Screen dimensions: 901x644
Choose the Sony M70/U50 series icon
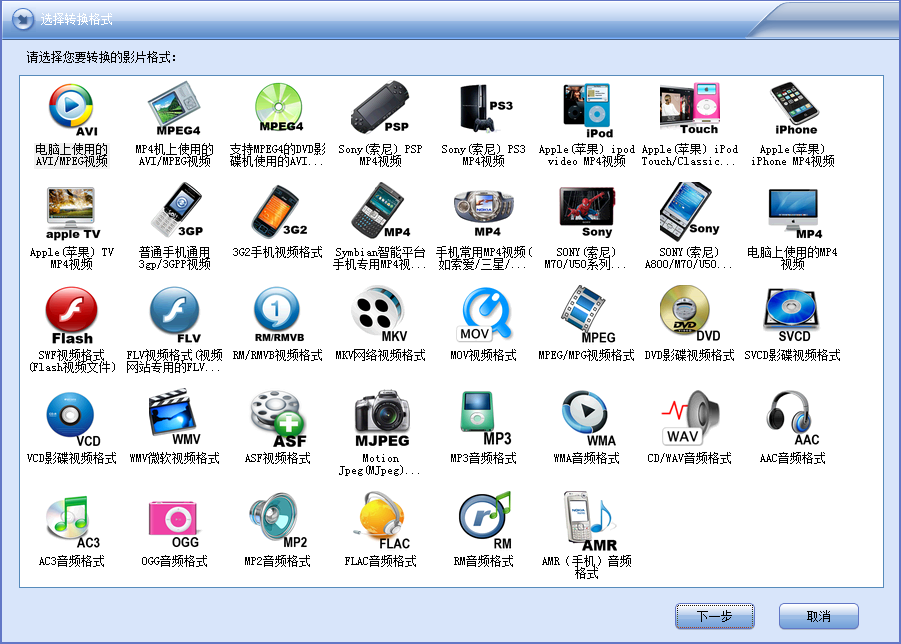click(587, 211)
